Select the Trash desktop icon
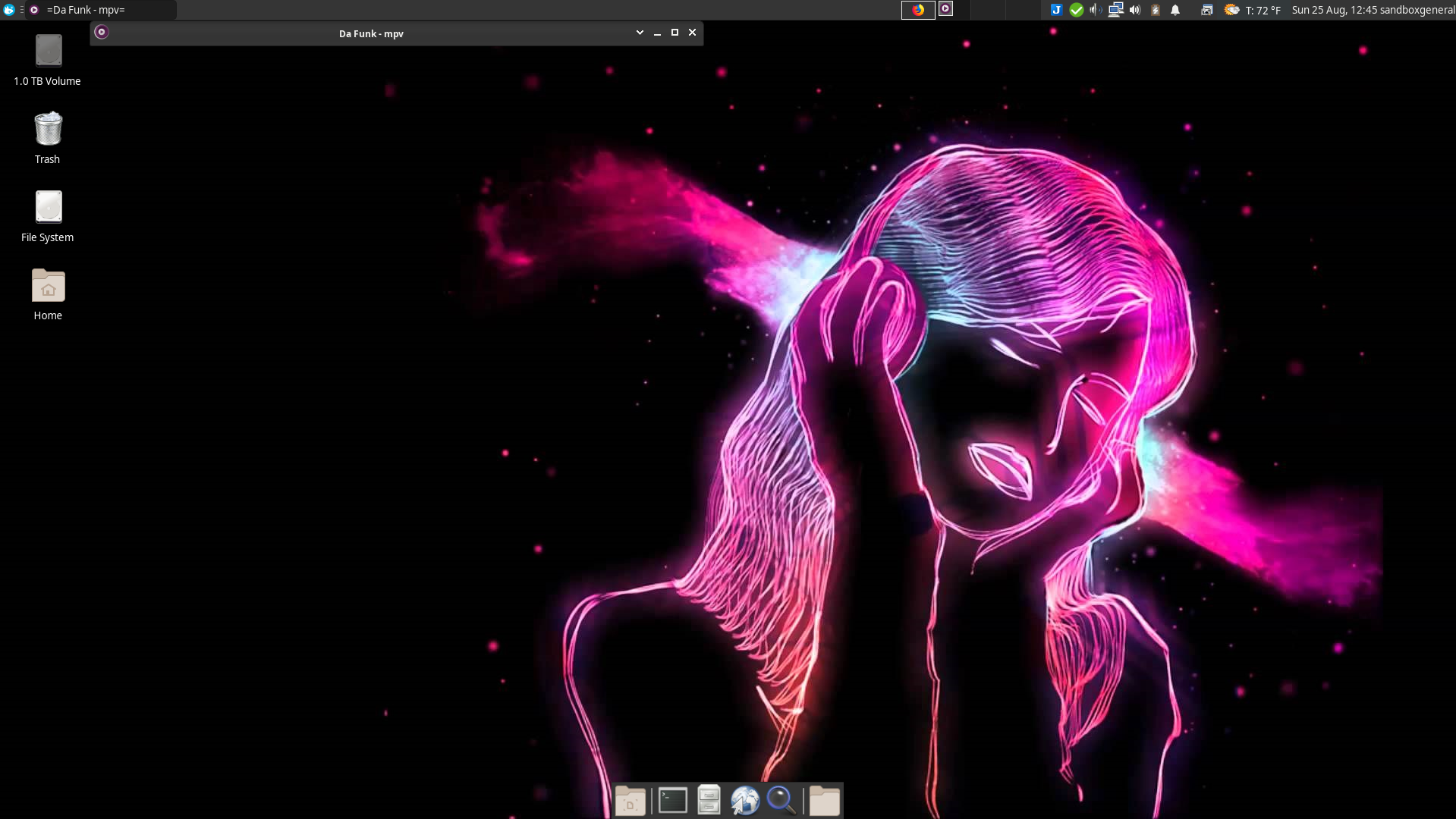1456x819 pixels. coord(48,138)
